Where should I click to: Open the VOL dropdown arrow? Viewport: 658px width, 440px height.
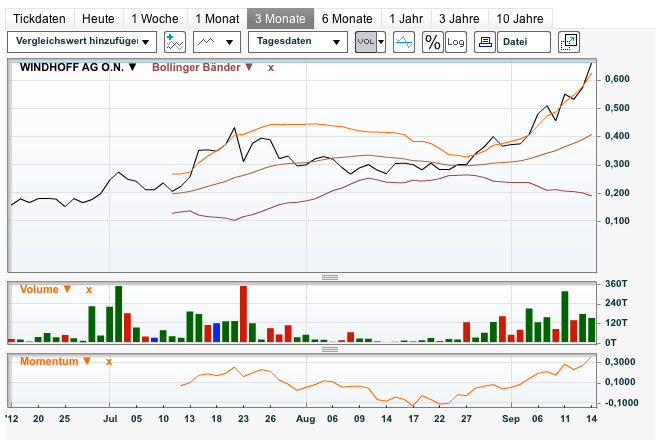381,42
